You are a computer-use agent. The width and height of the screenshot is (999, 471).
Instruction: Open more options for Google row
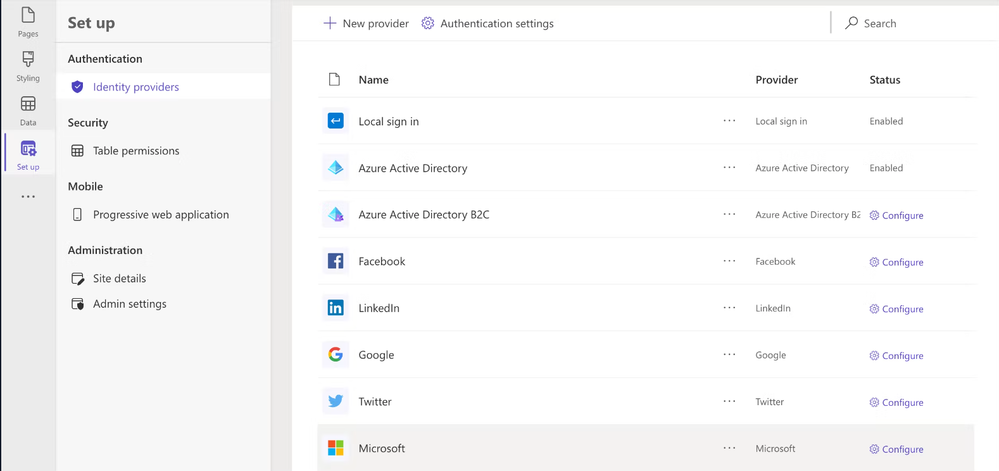coord(729,355)
